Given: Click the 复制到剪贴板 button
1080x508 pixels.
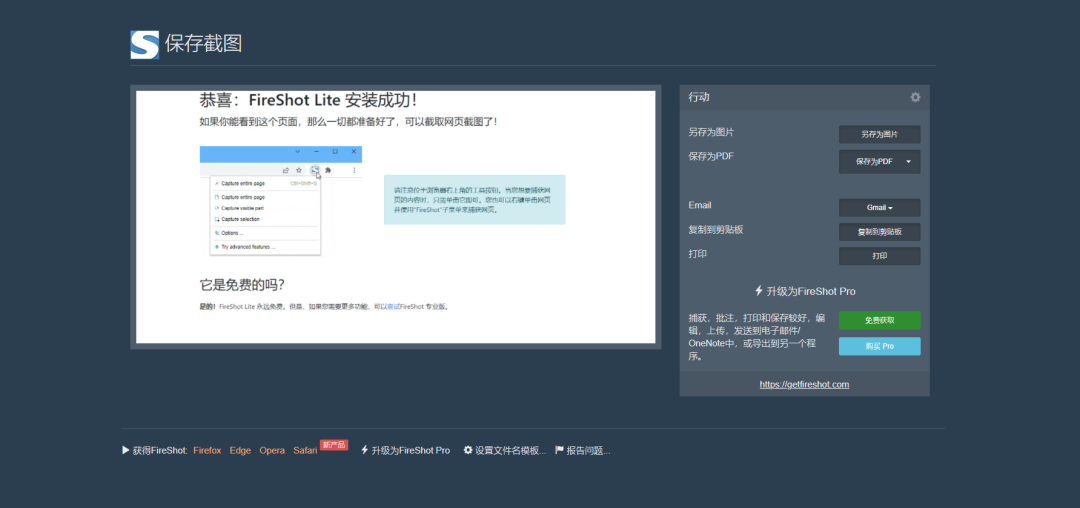Looking at the screenshot, I should tap(879, 232).
